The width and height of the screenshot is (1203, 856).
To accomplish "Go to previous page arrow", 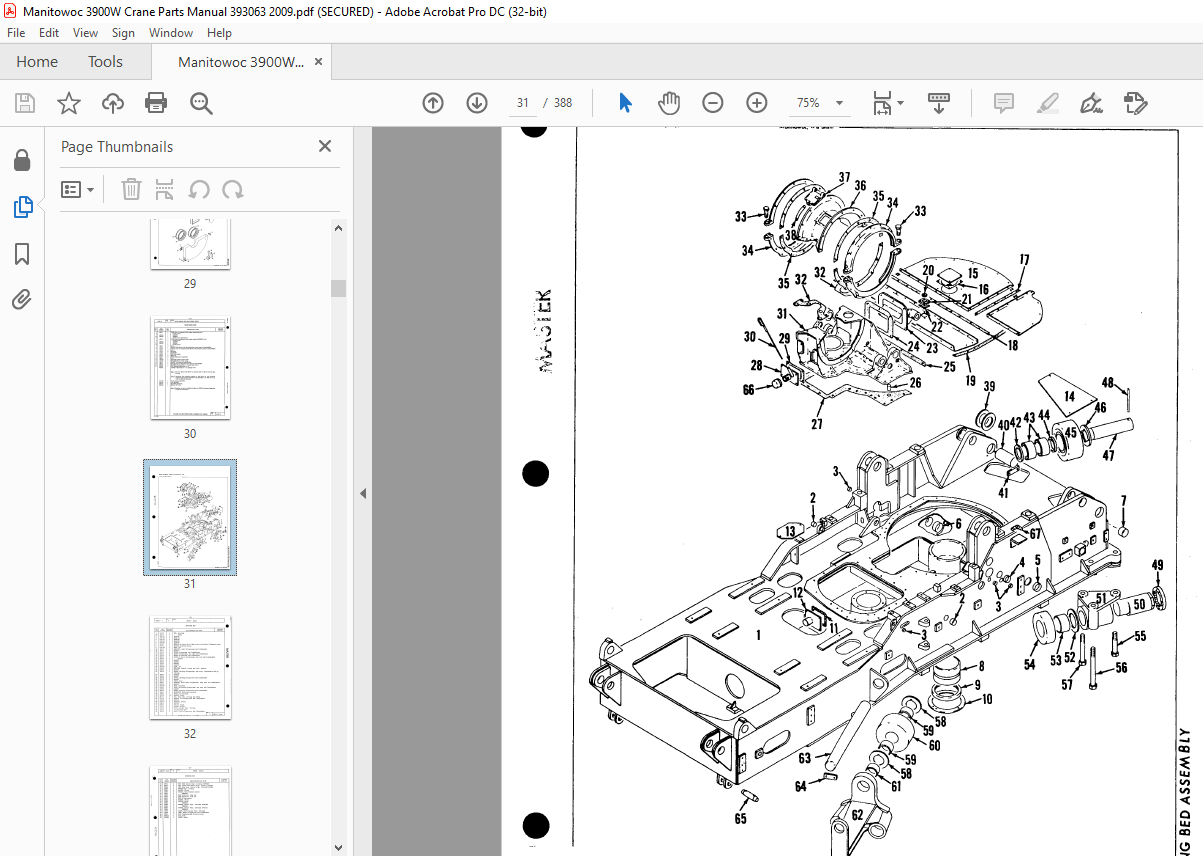I will click(x=433, y=103).
